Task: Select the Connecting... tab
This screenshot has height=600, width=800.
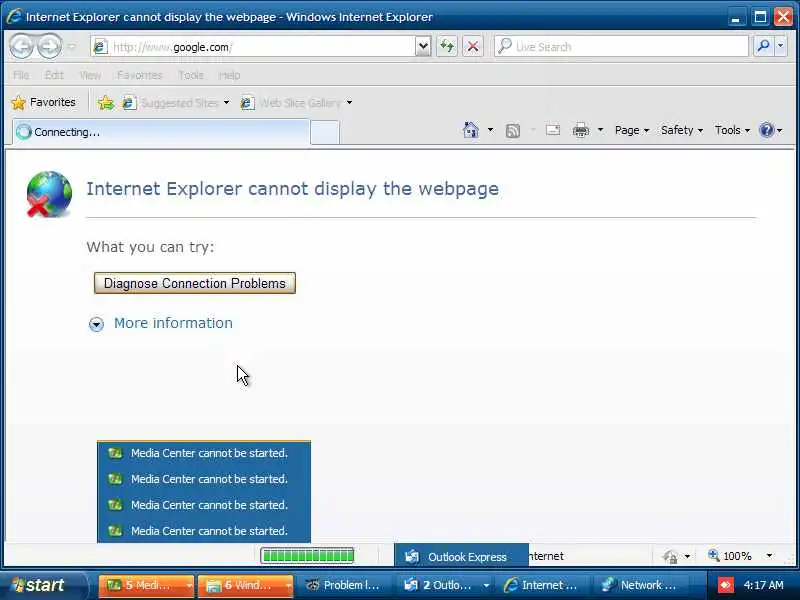Action: (161, 132)
